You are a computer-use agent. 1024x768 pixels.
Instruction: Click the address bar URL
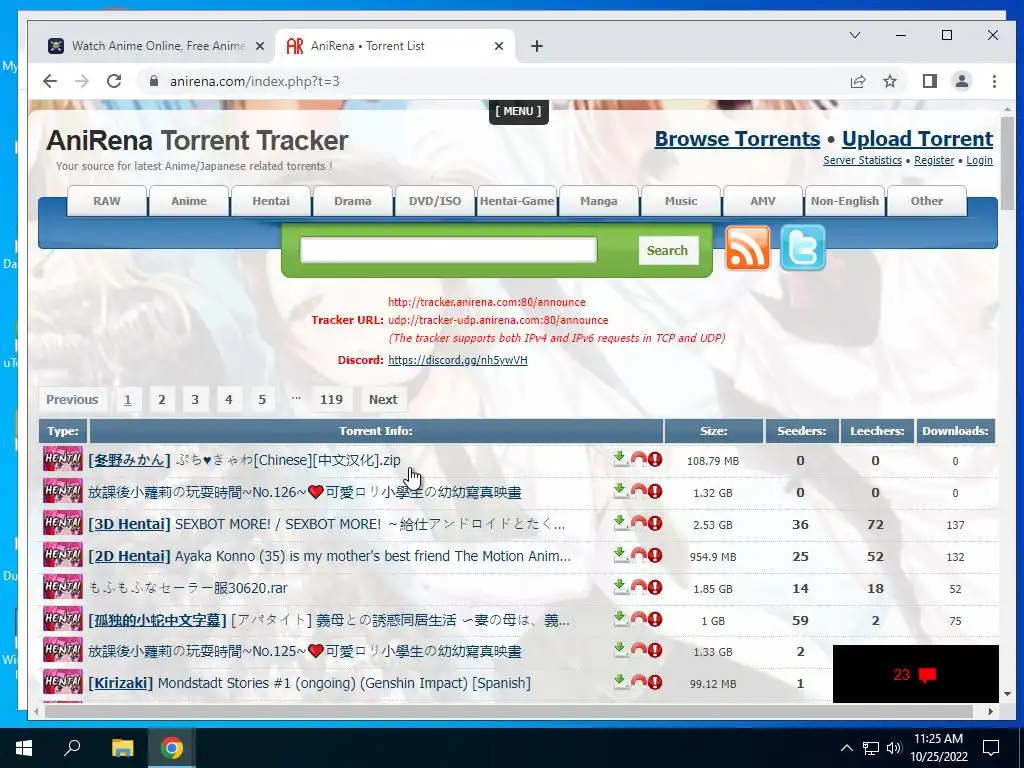(x=255, y=81)
